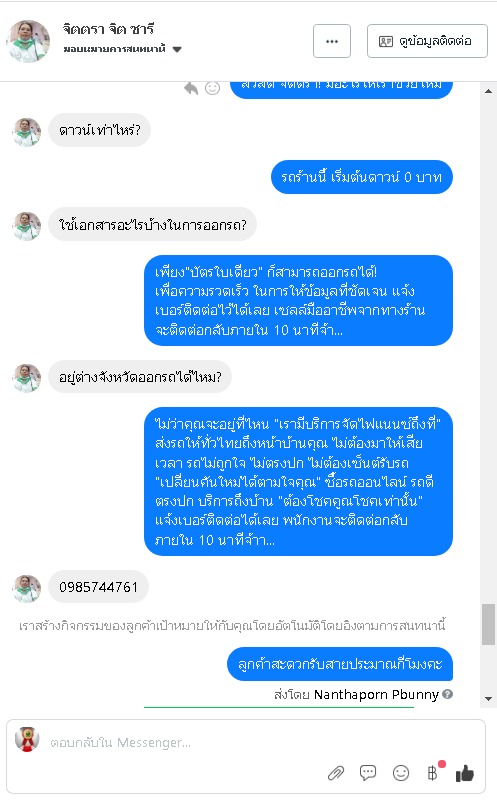The width and height of the screenshot is (497, 801).
Task: Click scrollbar up arrow in chat
Action: (x=488, y=91)
